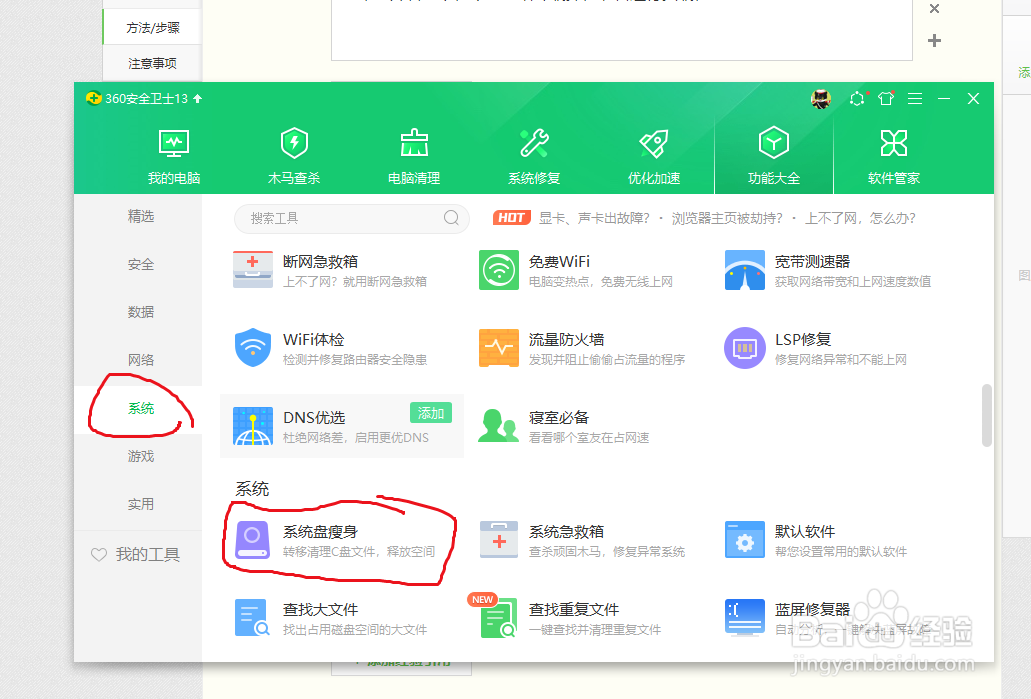
Task: Launch 寝室必备 tool
Action: point(564,426)
